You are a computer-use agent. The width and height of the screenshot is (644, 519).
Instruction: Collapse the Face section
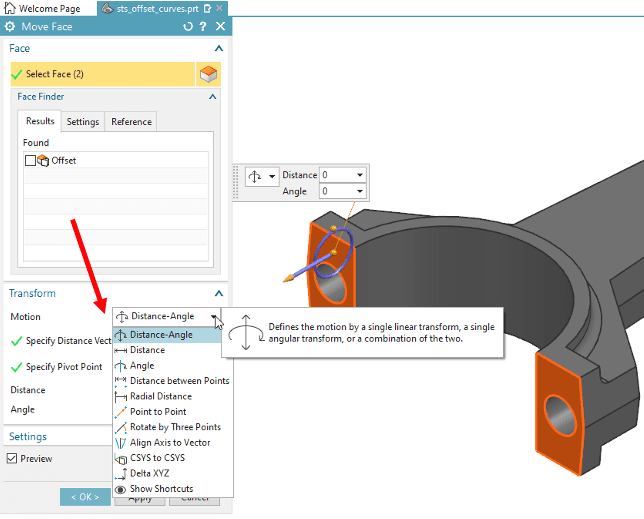[219, 48]
